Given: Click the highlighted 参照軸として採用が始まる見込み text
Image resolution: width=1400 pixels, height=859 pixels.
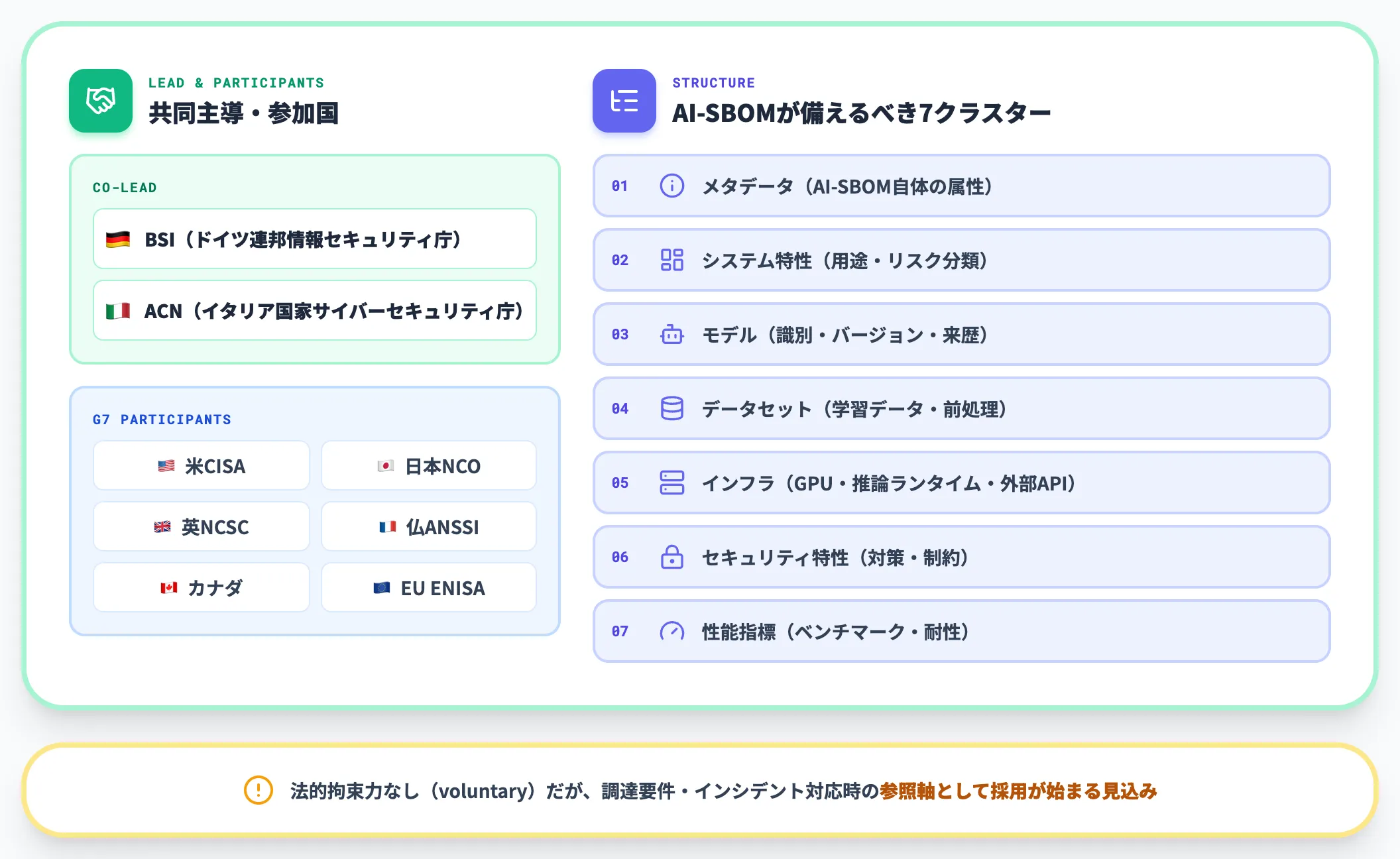Looking at the screenshot, I should 1018,791.
